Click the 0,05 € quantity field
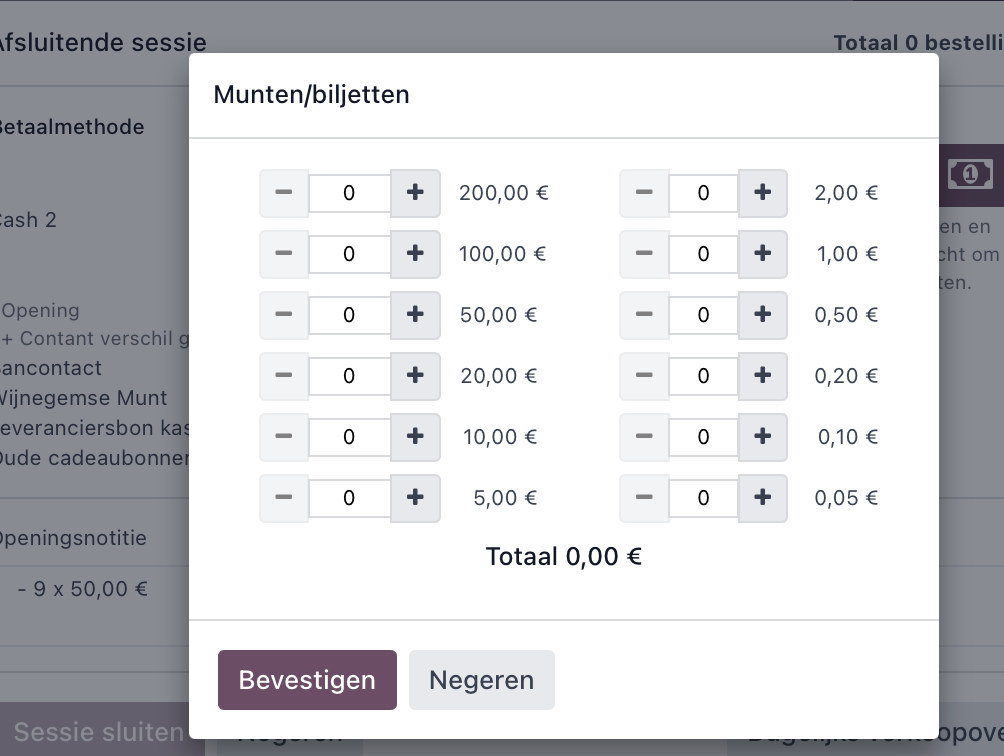 point(704,497)
